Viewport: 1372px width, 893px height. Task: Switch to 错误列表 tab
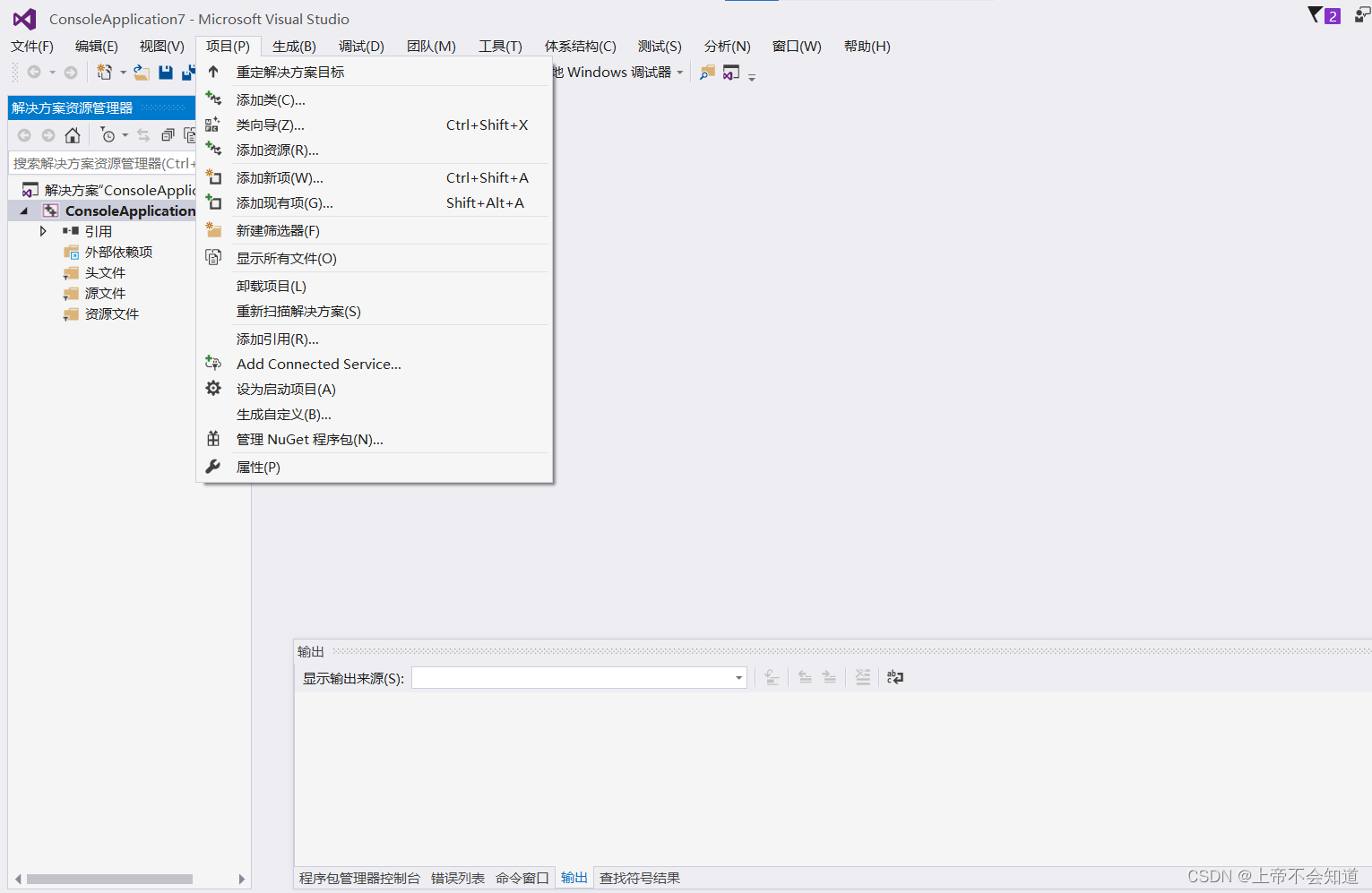point(458,878)
